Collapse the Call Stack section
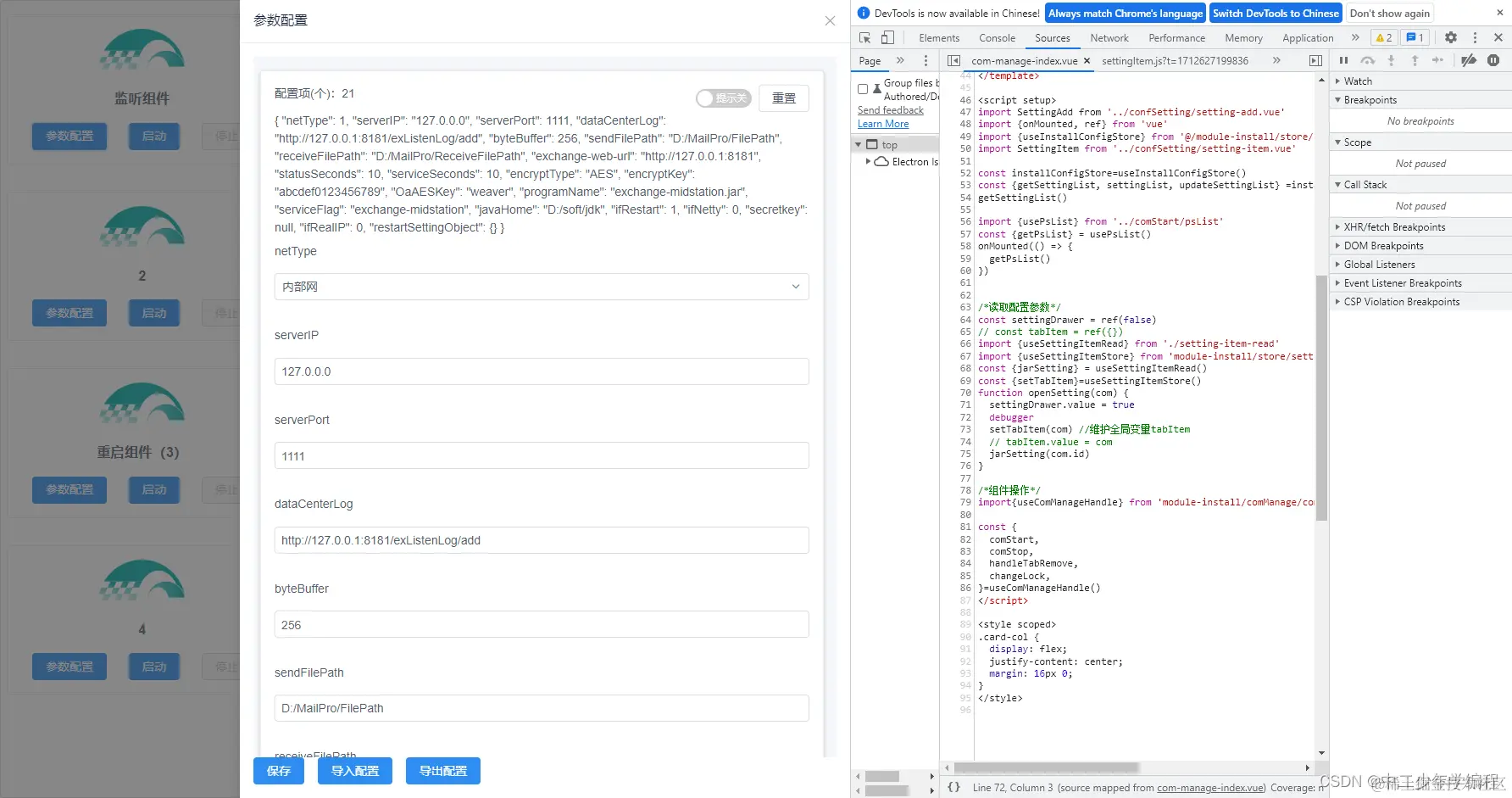The width and height of the screenshot is (1512, 798). [x=1420, y=185]
